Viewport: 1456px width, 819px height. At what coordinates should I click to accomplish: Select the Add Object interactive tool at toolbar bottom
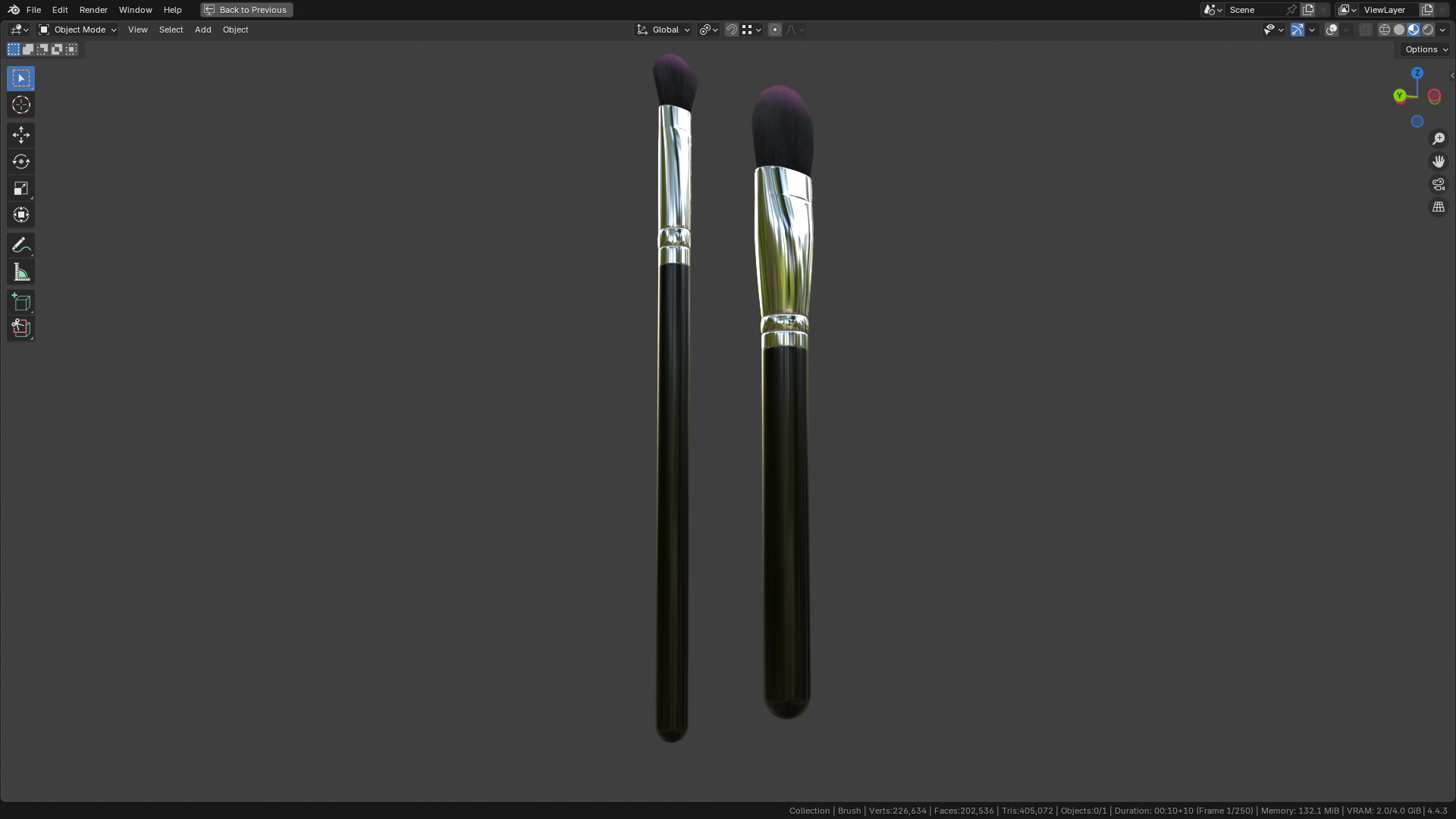click(20, 328)
